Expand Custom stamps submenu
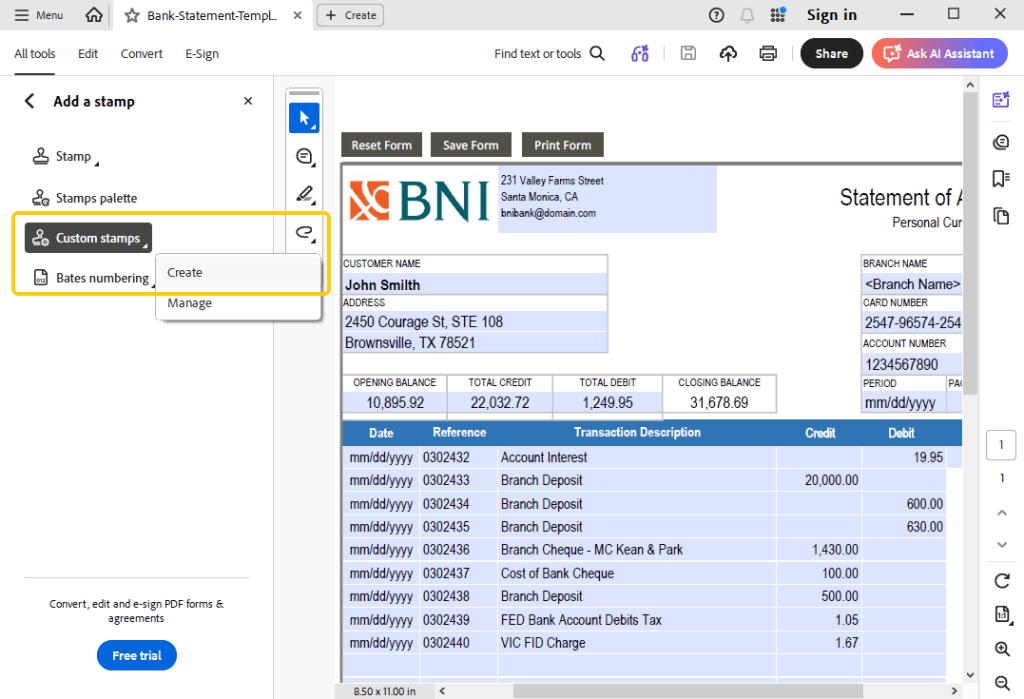 tap(88, 238)
